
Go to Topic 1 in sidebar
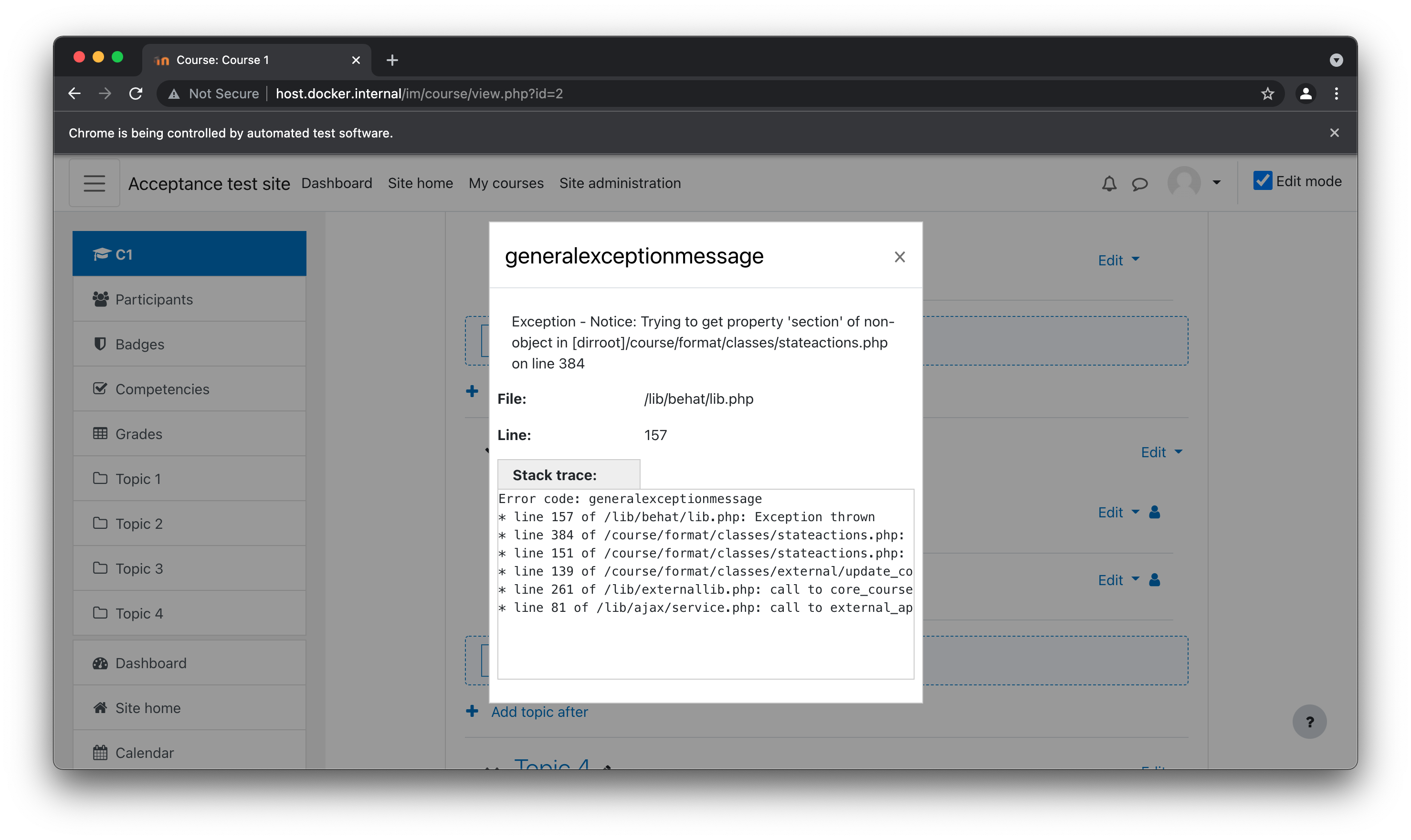[x=189, y=478]
